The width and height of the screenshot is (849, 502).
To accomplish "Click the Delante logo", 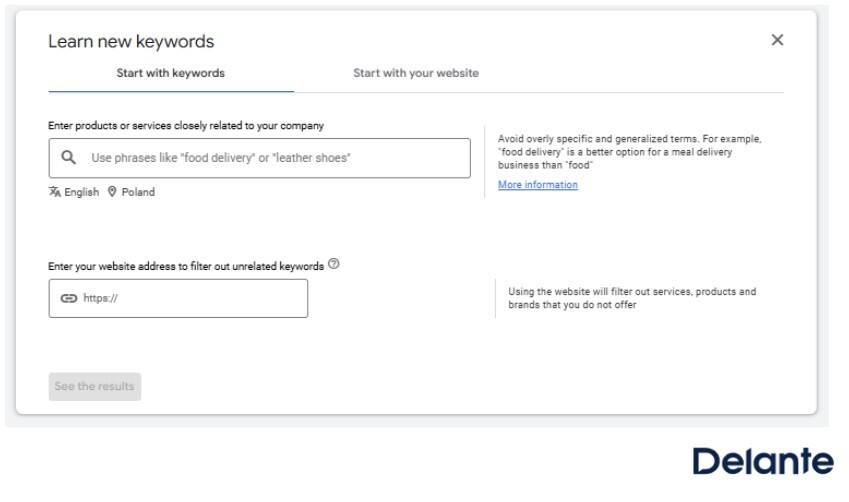I will tap(763, 461).
